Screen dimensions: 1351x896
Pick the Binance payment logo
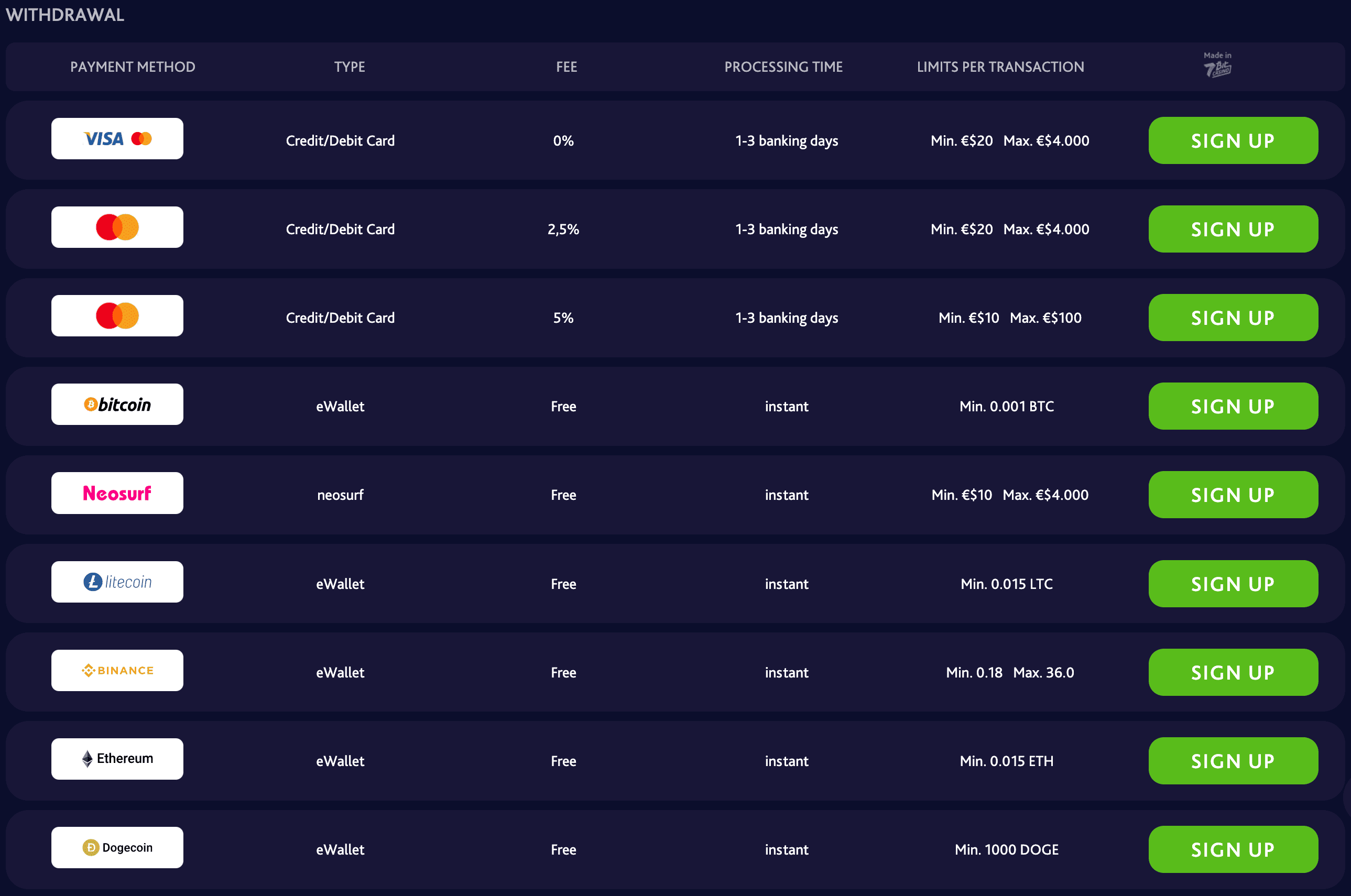(117, 670)
